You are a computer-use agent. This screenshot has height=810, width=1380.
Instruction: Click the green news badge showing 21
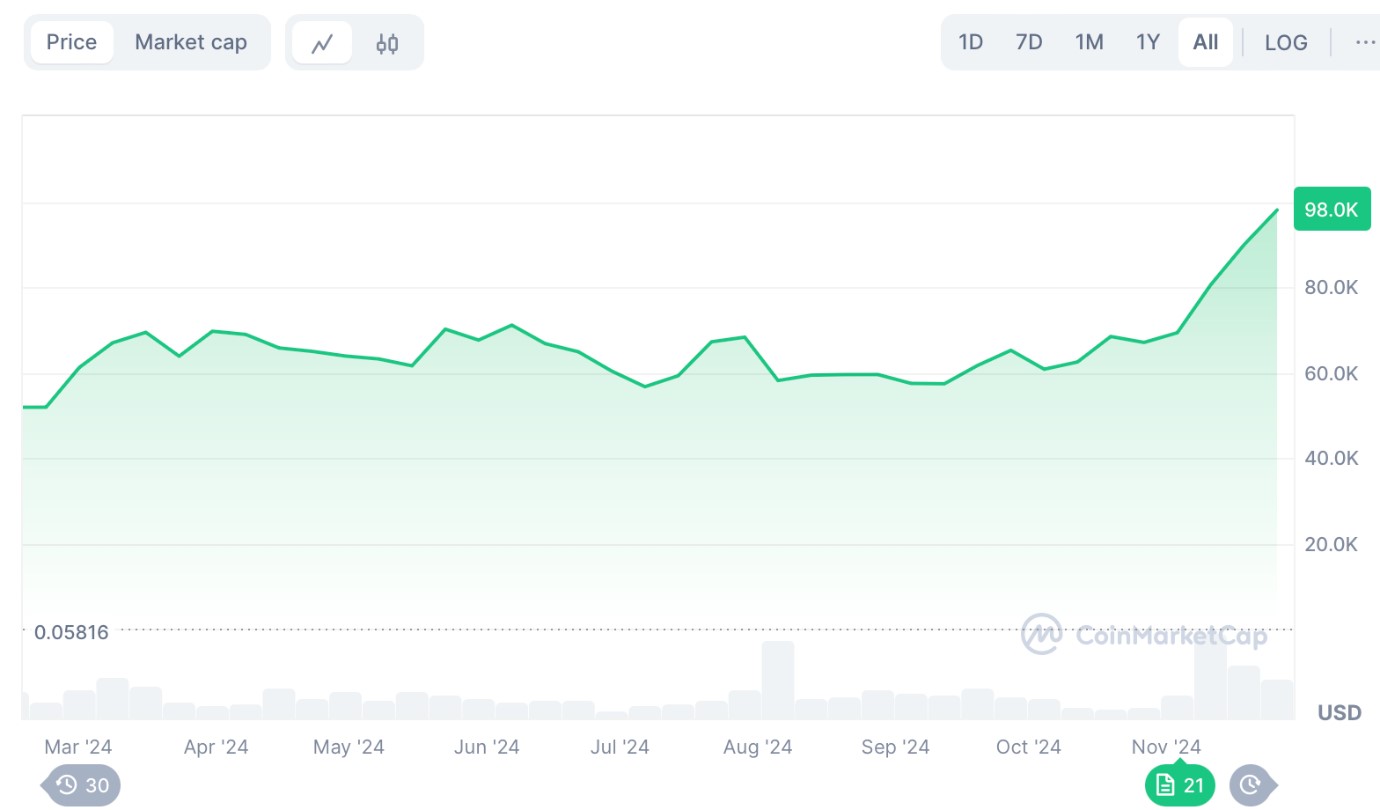tap(1180, 785)
